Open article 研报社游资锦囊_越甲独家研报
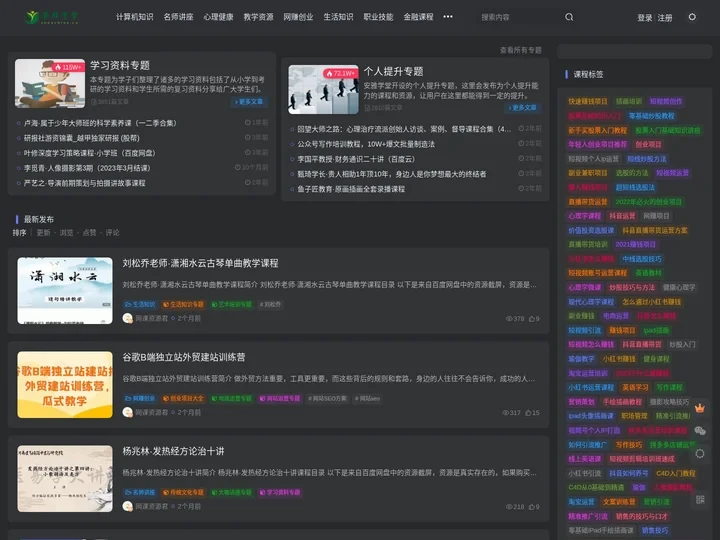 tap(81, 138)
